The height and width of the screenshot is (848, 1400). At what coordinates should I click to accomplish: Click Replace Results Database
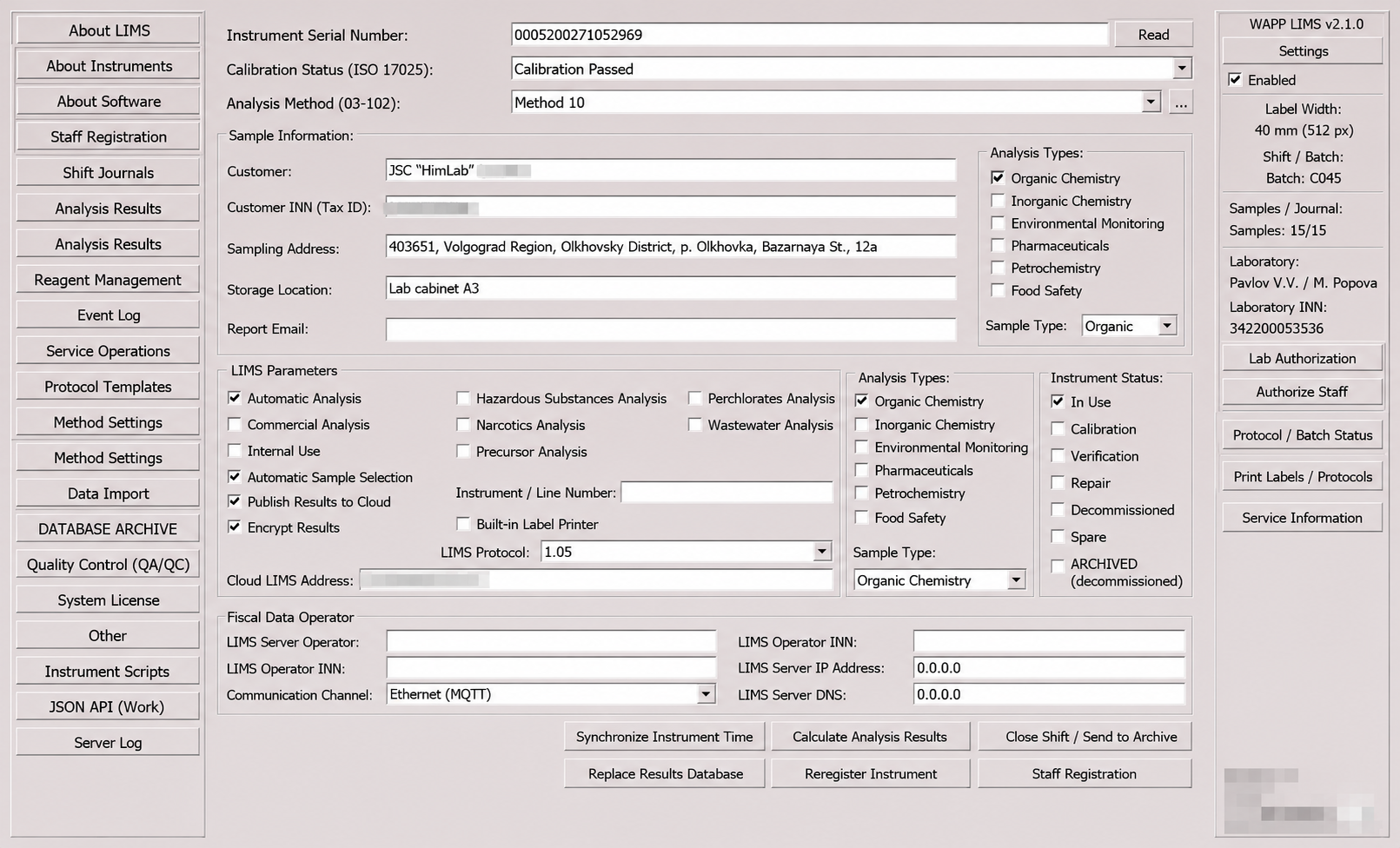[665, 774]
